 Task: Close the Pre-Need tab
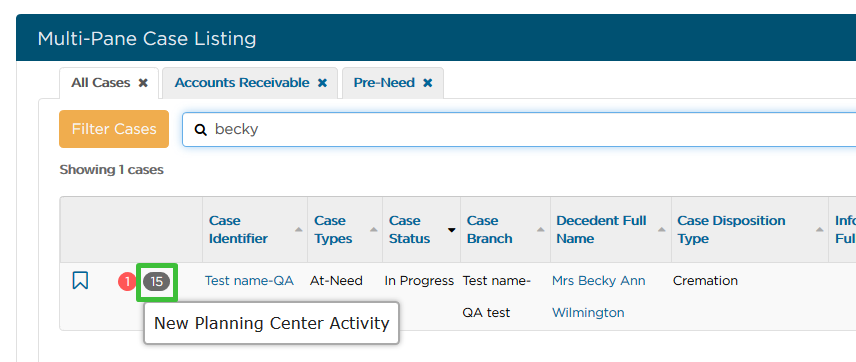point(428,83)
